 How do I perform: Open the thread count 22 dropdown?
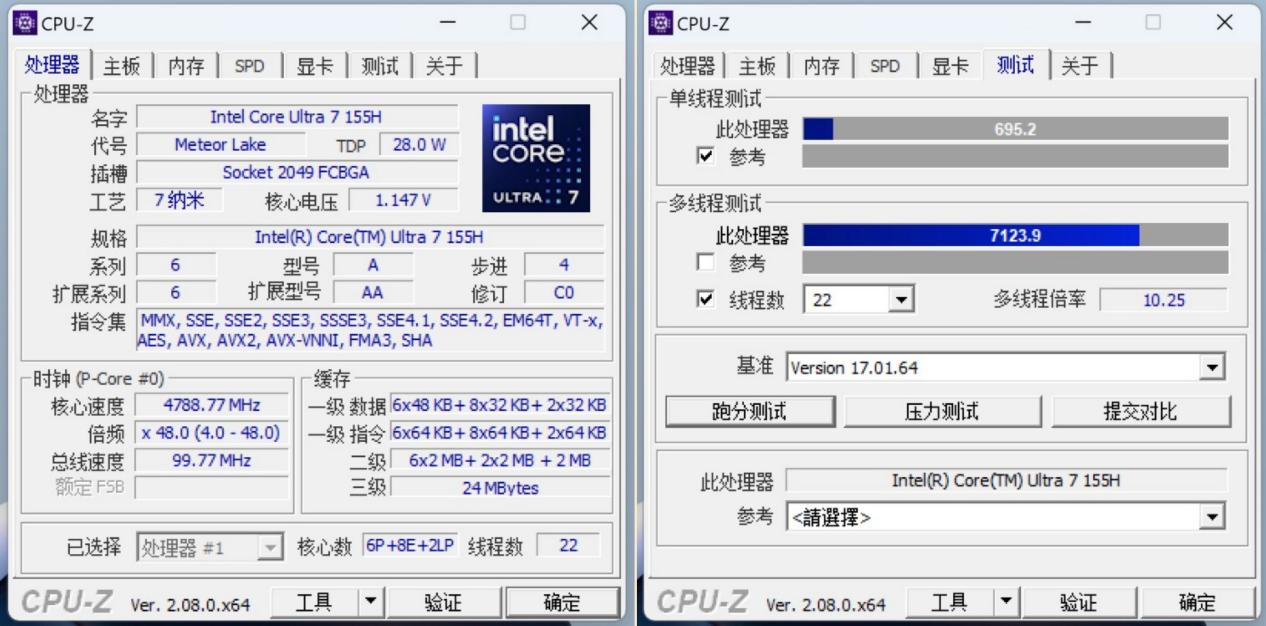tap(901, 299)
